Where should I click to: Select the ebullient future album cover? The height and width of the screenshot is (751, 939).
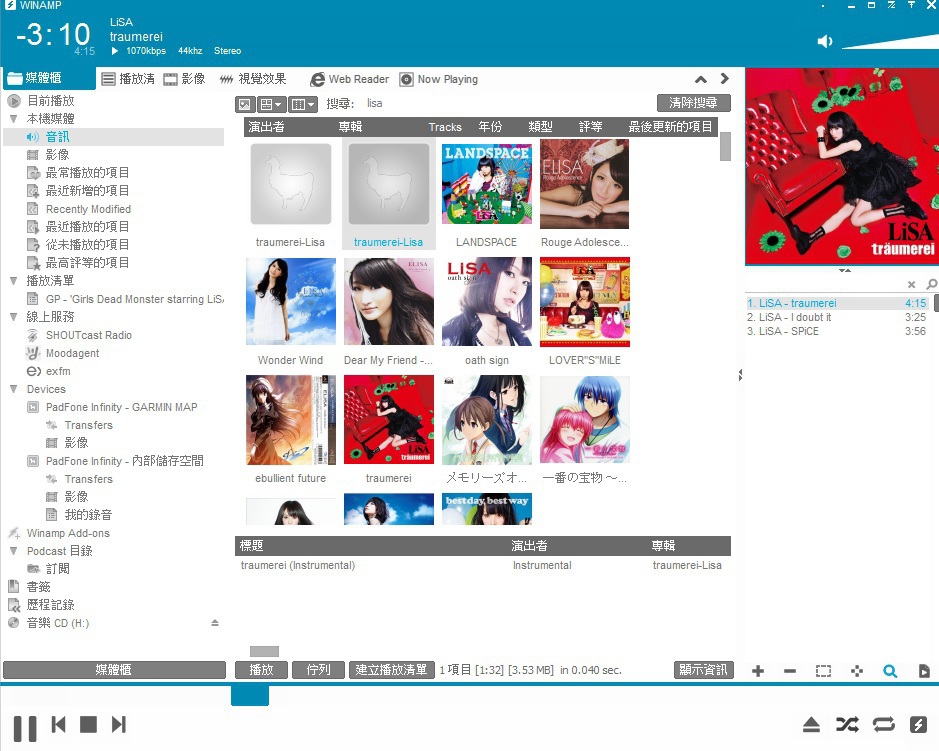pyautogui.click(x=290, y=420)
